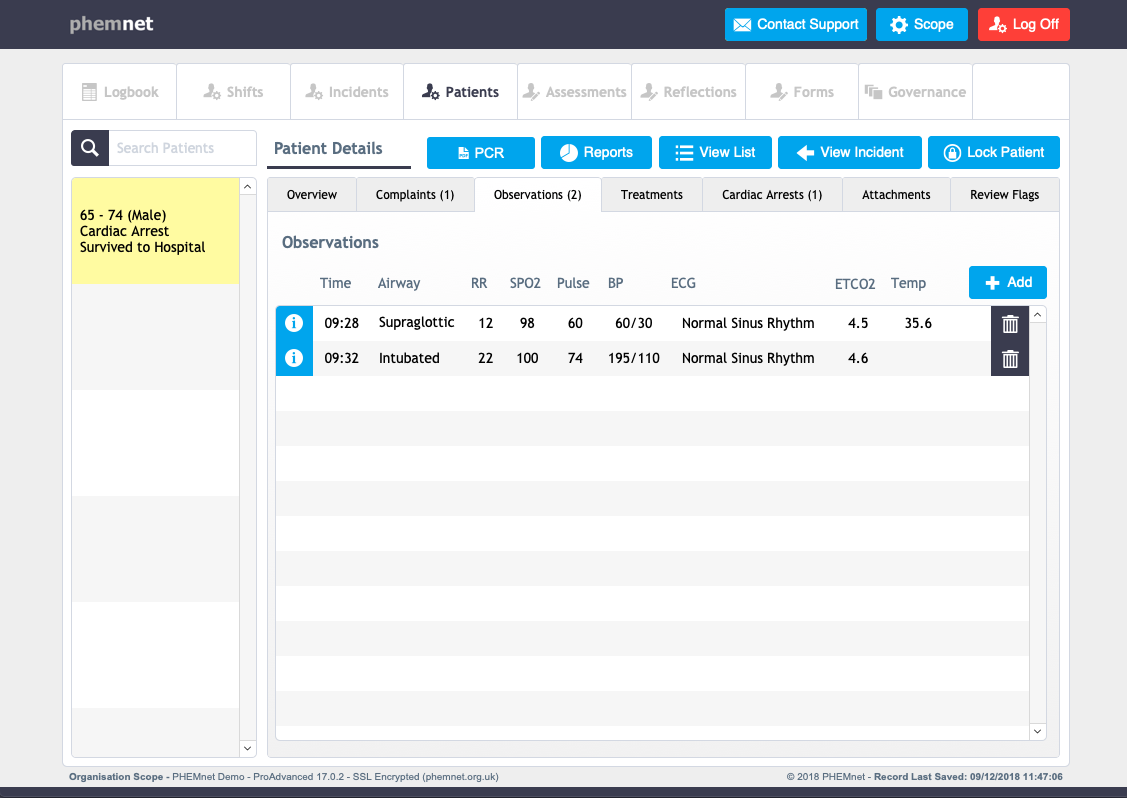The width and height of the screenshot is (1127, 798).
Task: Delete the 09:28 Supraglottic observation
Action: 1010,324
